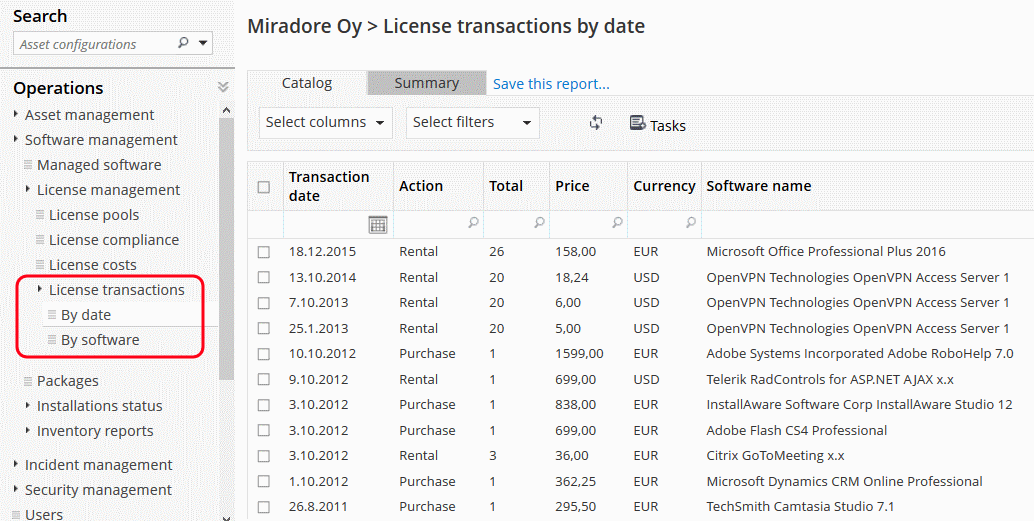Check the 7.10.2013 transaction row checkbox

coord(264,303)
